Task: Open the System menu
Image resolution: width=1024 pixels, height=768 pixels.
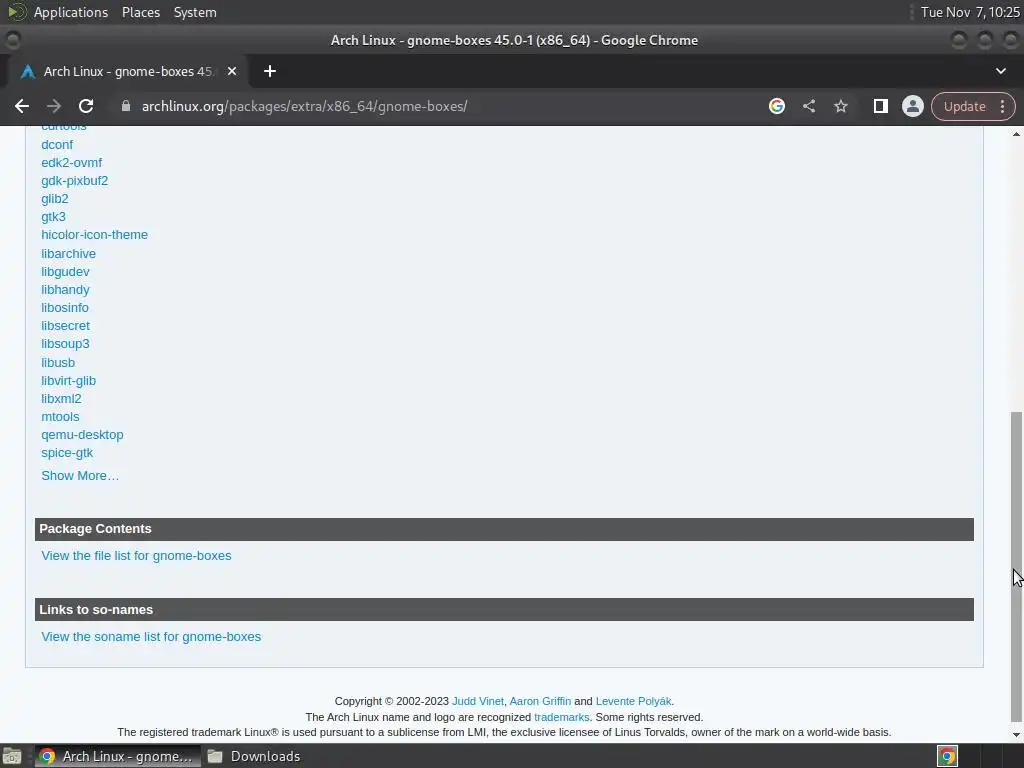Action: [195, 12]
